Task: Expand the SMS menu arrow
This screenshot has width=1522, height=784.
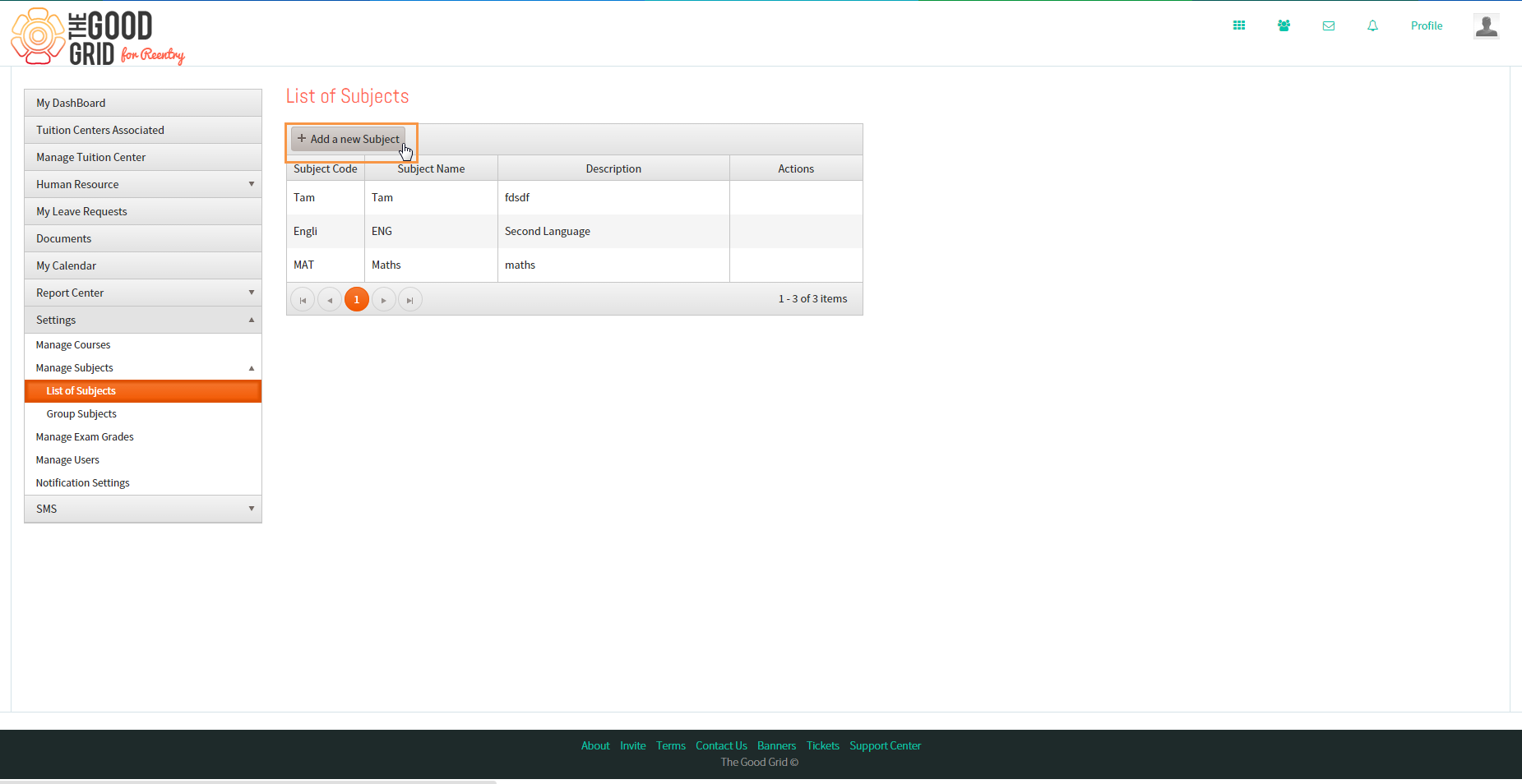Action: [252, 509]
